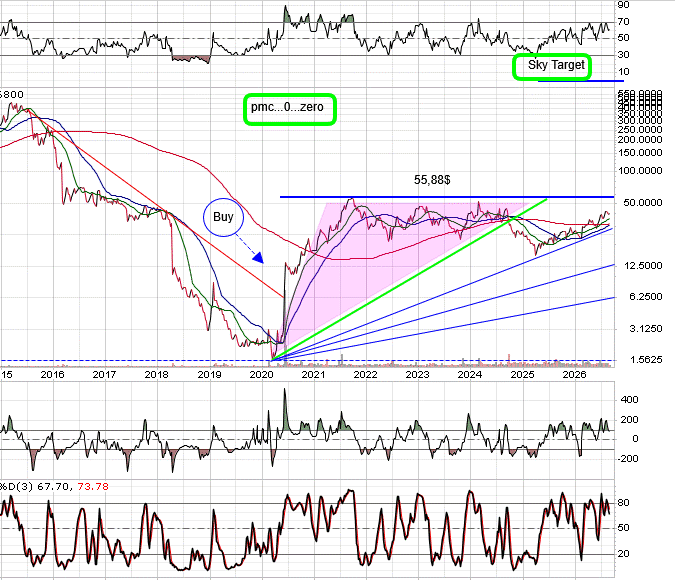Click the 2023 year axis label
Screen dimensions: 675x581
point(417,374)
